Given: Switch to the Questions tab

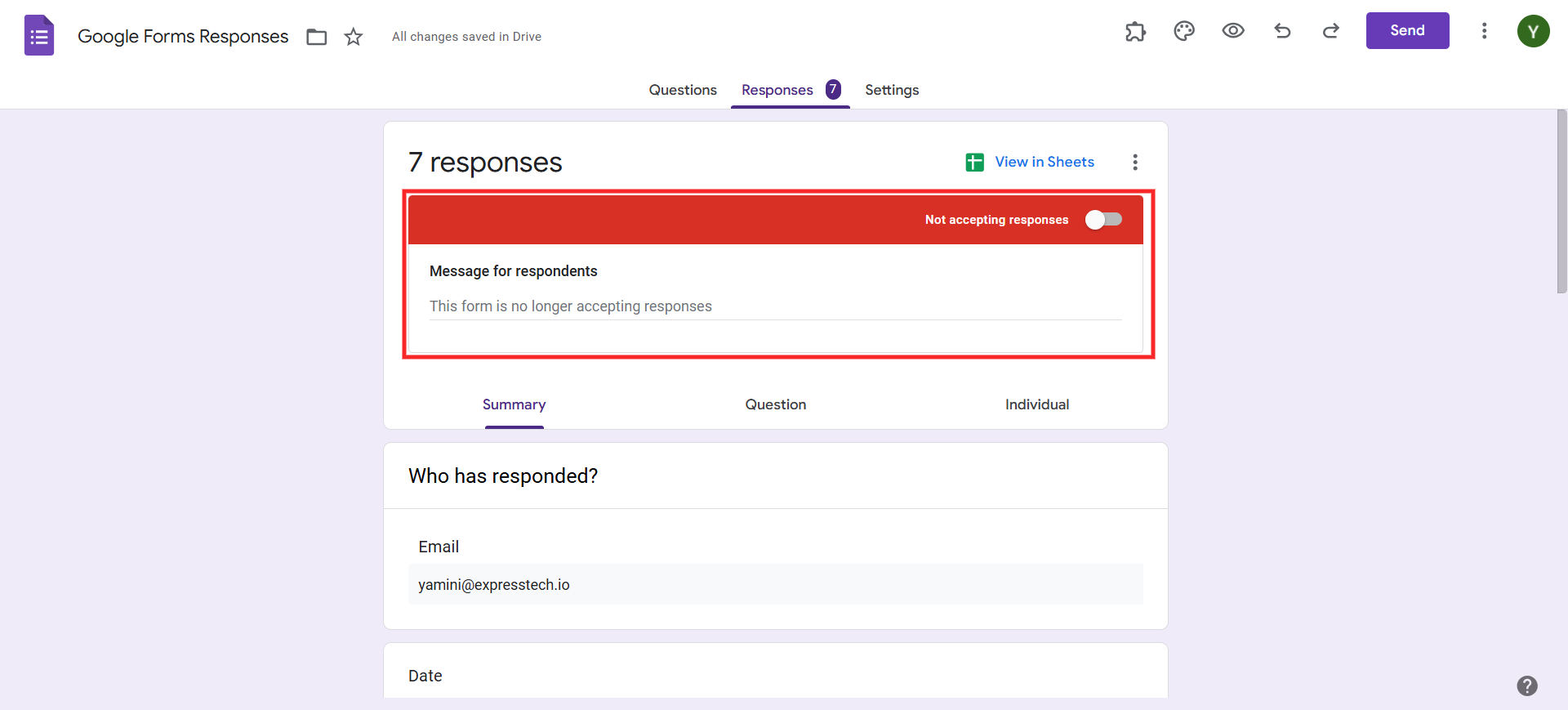Looking at the screenshot, I should pos(683,90).
